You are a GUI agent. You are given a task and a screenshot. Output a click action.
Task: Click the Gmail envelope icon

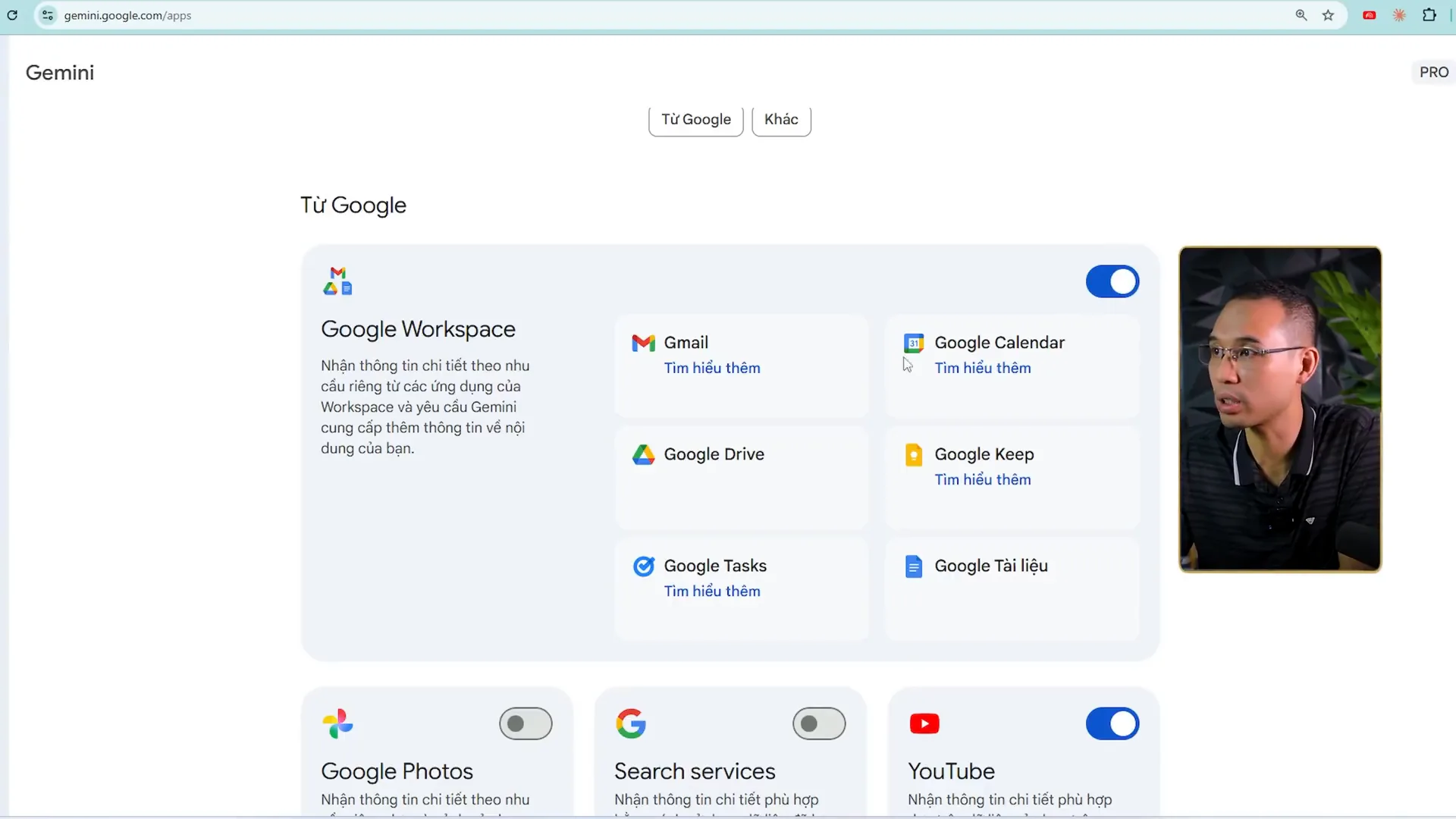coord(643,344)
